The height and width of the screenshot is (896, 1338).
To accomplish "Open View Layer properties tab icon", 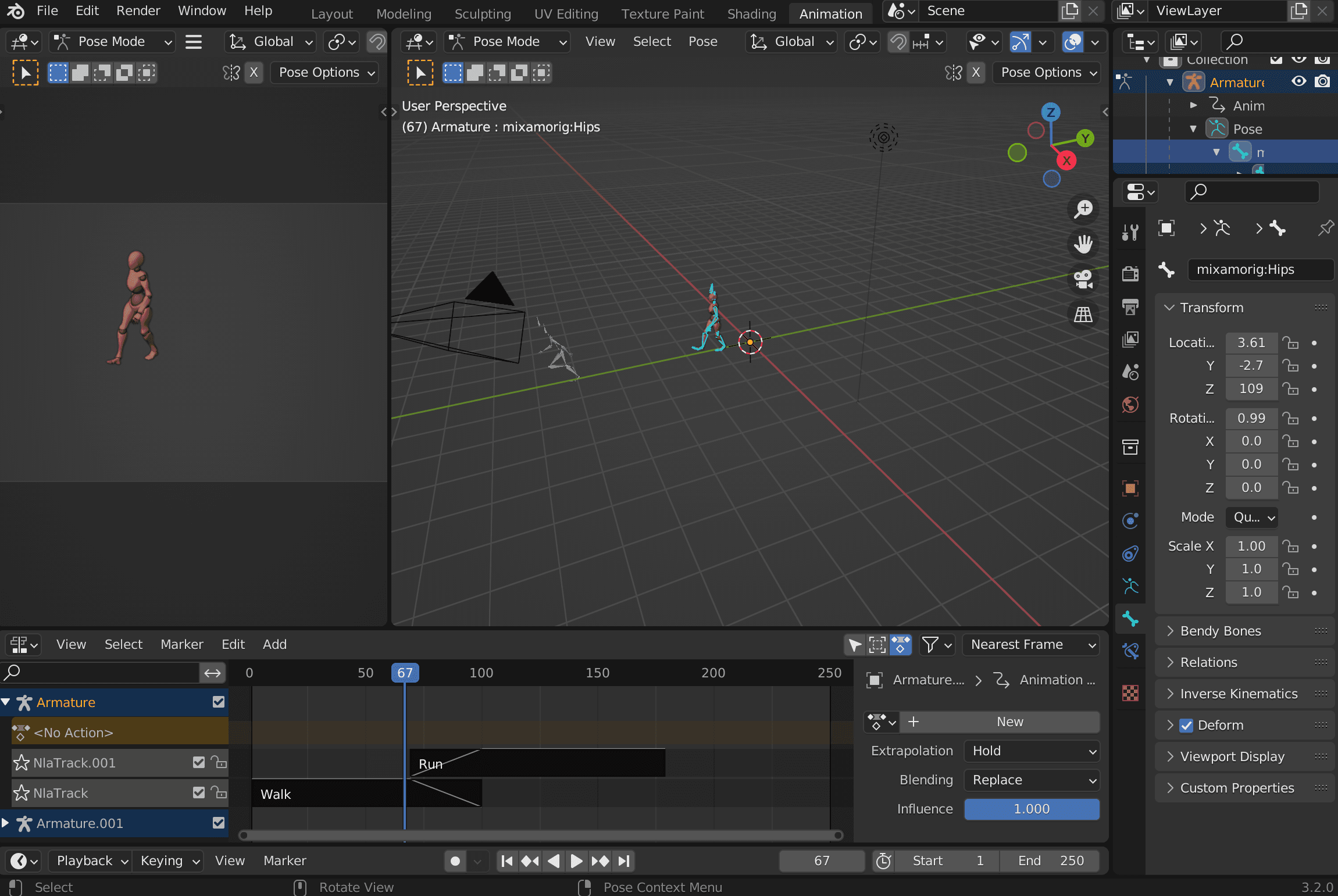I will (x=1130, y=339).
